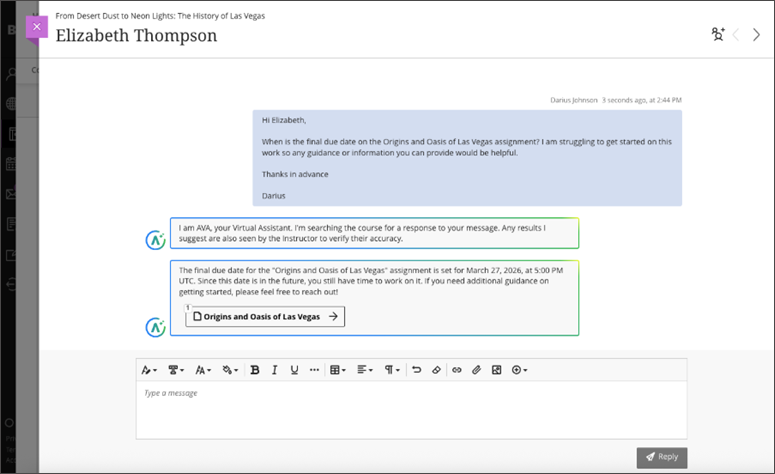Open the text alignment dropdown
The width and height of the screenshot is (775, 474).
(364, 370)
